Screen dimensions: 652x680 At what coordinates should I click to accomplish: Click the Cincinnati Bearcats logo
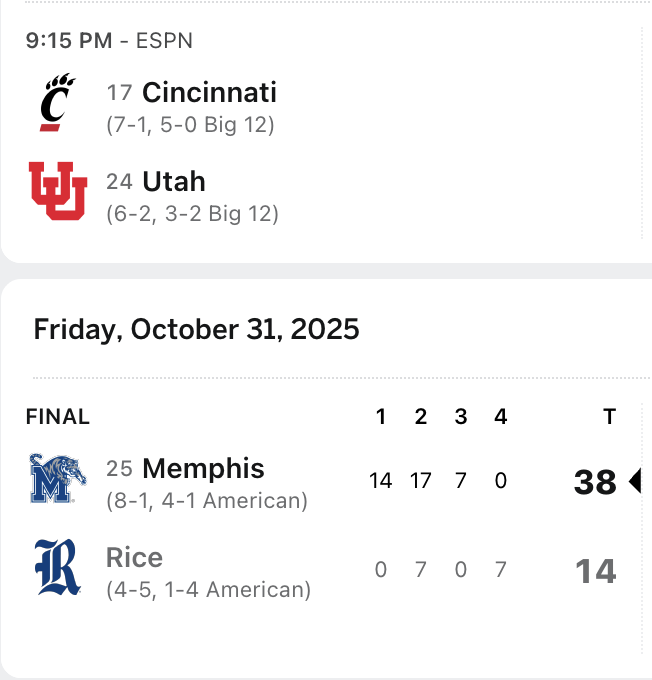57,102
